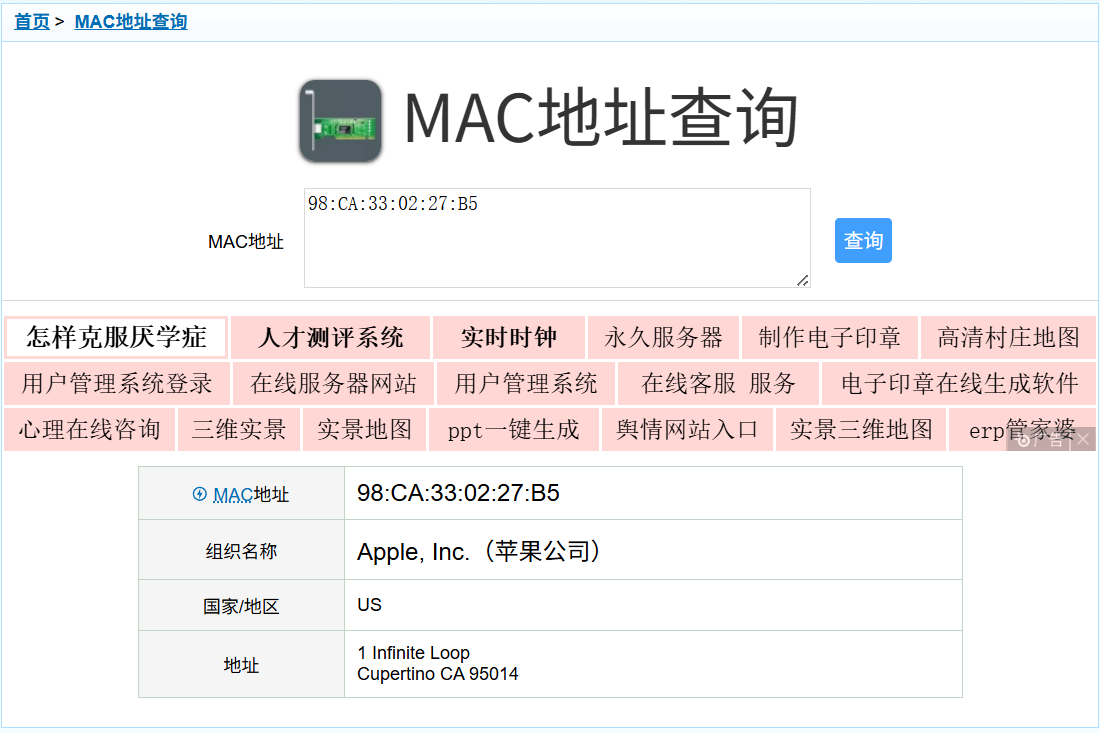Viewport: 1100px width, 733px height.
Task: Open ad link 高清村庄地图
Action: point(1008,337)
